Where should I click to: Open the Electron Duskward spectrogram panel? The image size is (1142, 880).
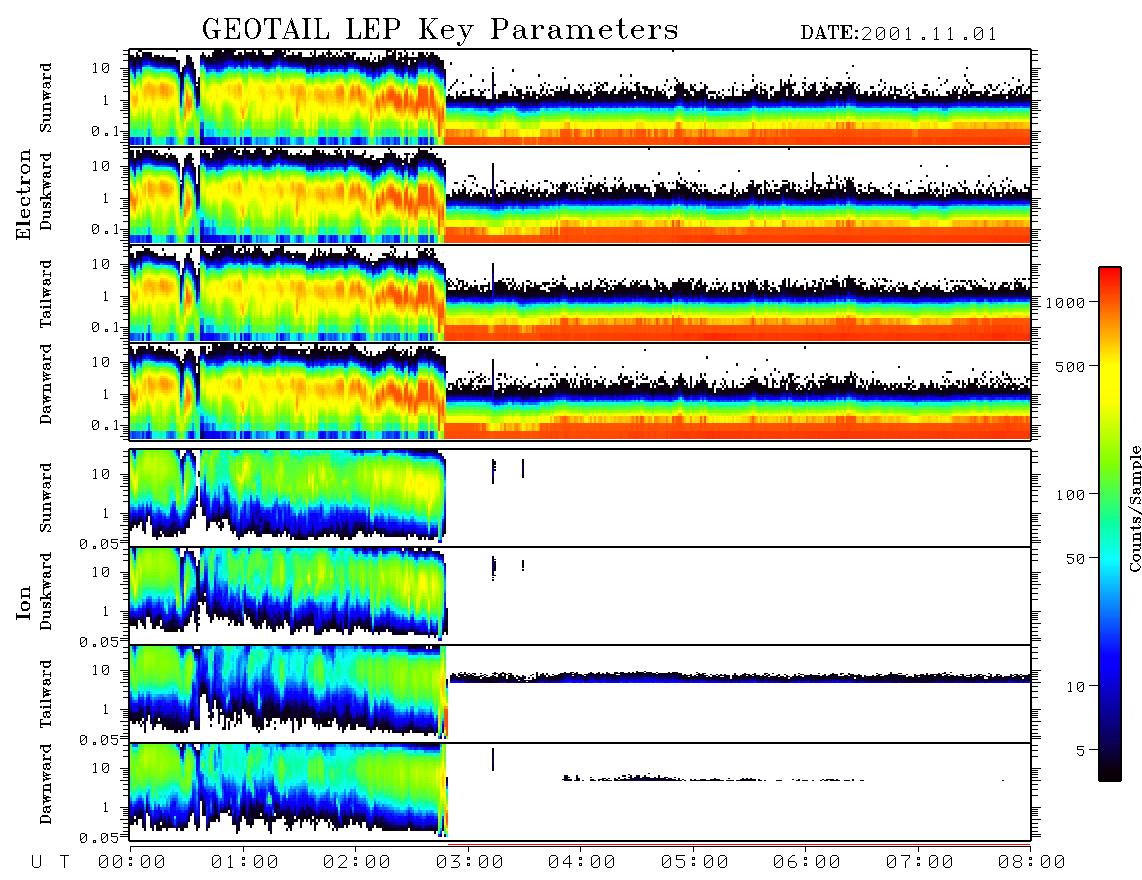(580, 195)
